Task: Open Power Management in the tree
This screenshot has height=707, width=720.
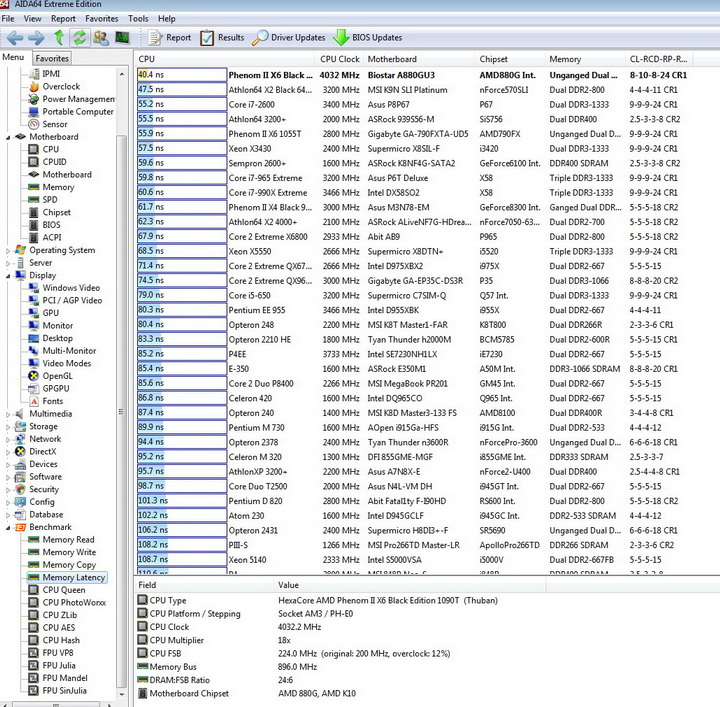Action: 79,99
